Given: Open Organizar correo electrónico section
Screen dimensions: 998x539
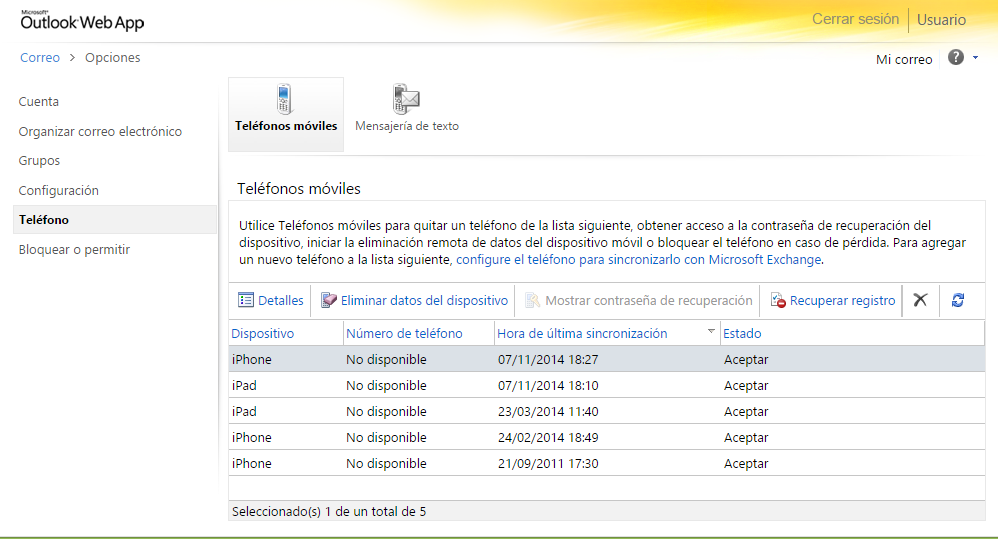Looking at the screenshot, I should 100,131.
